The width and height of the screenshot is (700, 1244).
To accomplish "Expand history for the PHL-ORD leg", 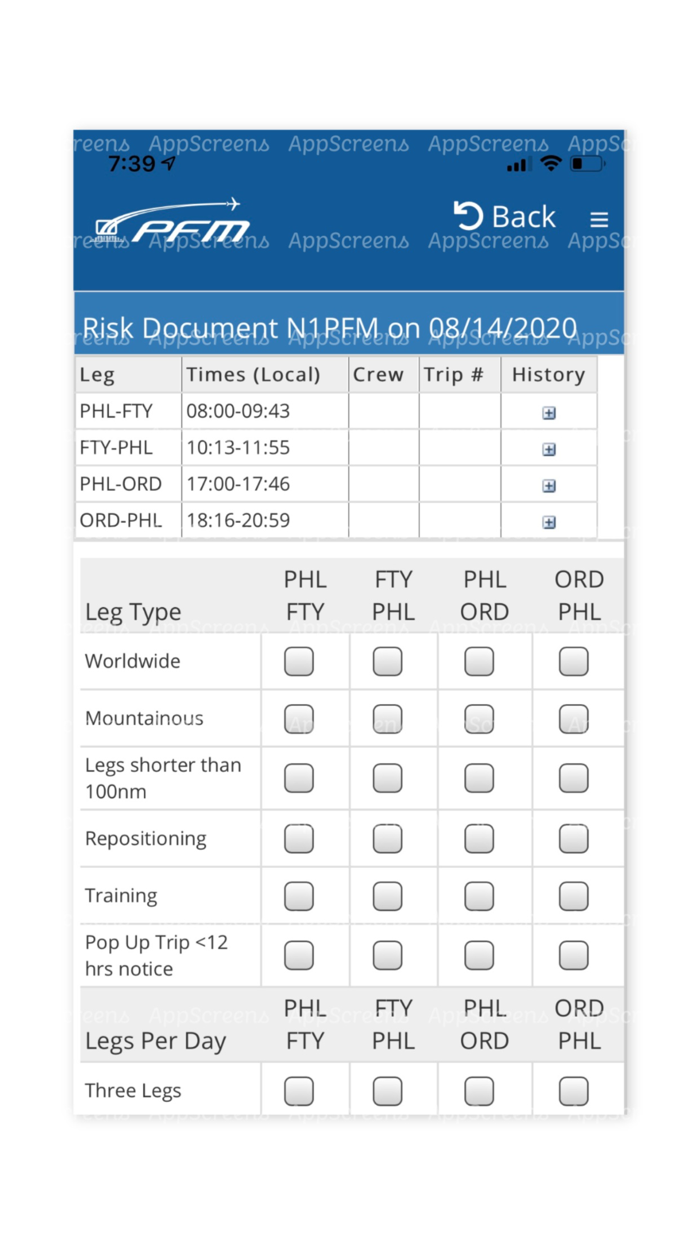I will (x=548, y=485).
